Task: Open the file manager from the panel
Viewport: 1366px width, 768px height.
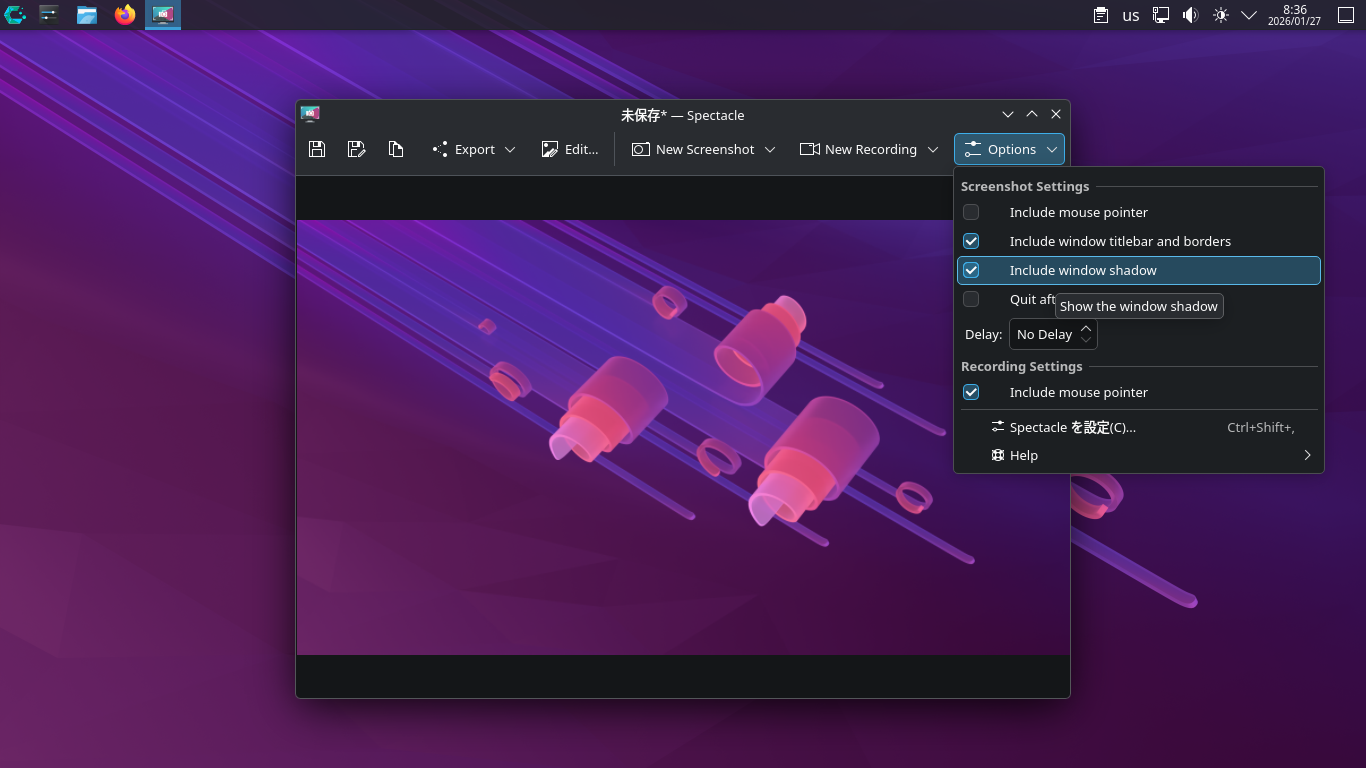Action: [x=87, y=15]
